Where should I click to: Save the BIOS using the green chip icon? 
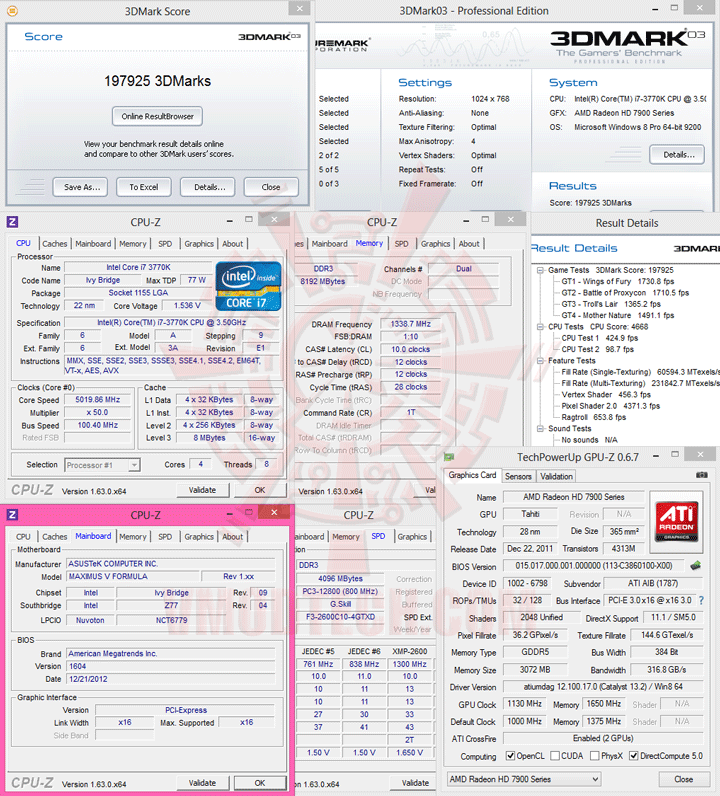tap(695, 565)
